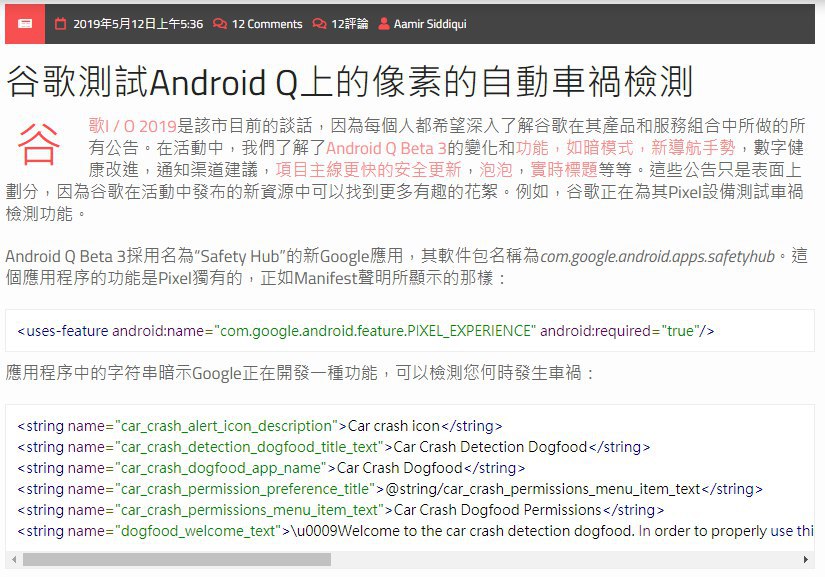Open the 實時標題 live caption link
825x577 pixels.
click(564, 169)
